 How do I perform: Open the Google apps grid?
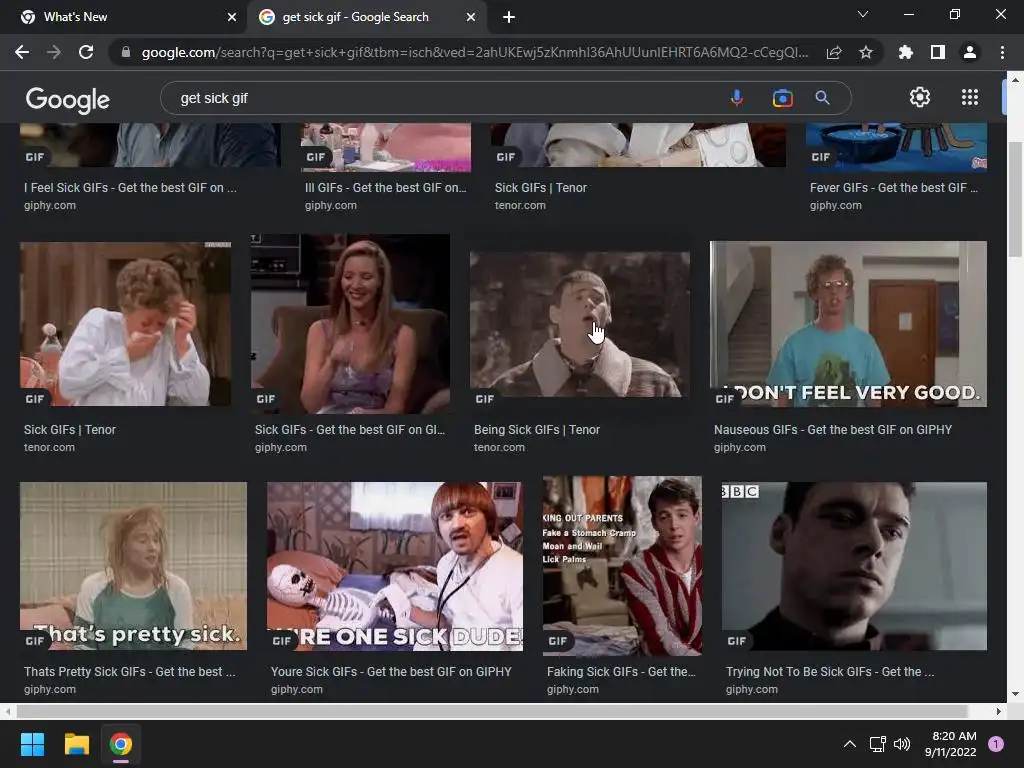970,97
